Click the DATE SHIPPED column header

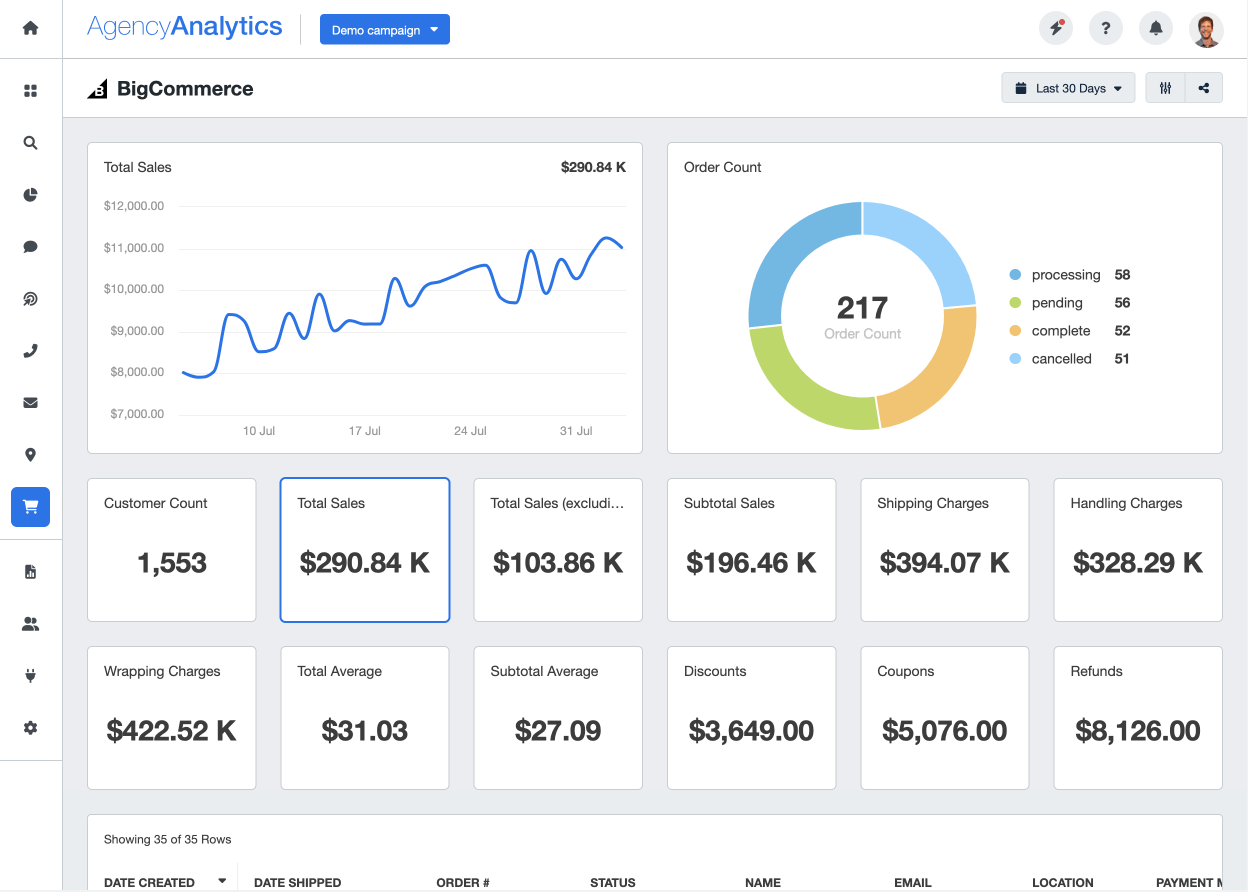297,883
